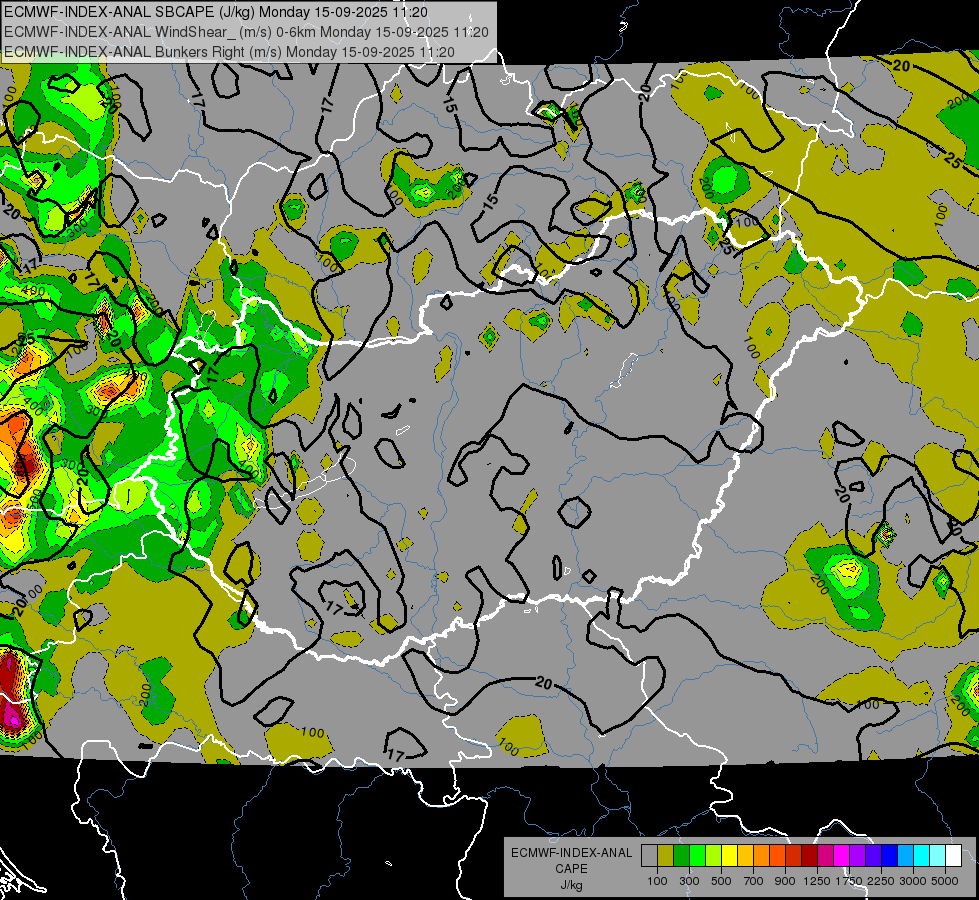Click legend scale value 3000

coord(913,881)
